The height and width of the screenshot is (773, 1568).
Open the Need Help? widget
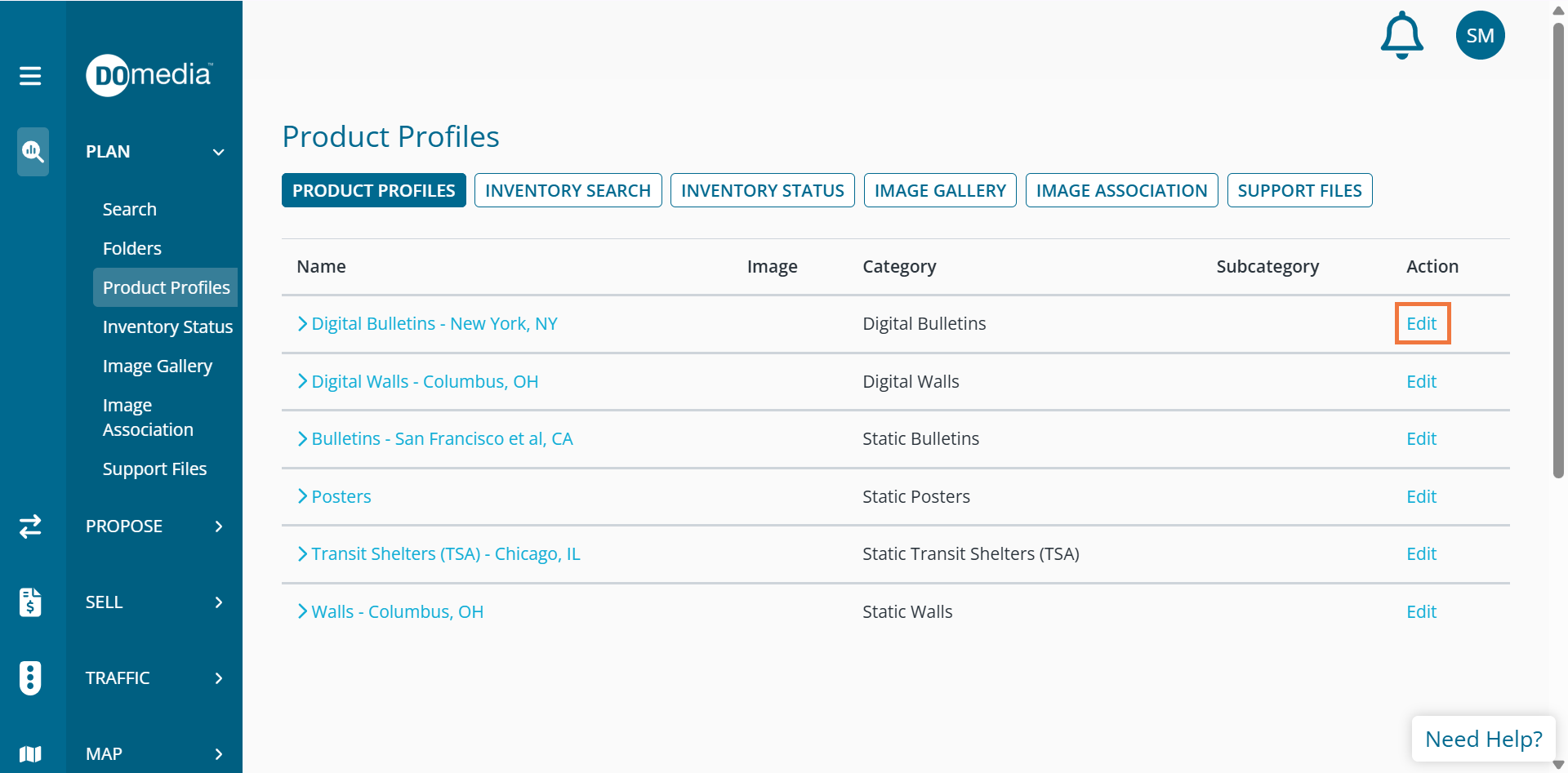[1483, 739]
